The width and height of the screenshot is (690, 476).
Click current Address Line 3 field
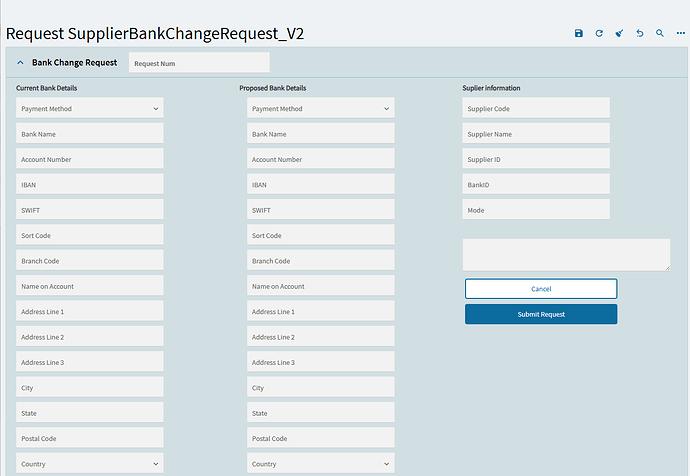pyautogui.click(x=90, y=362)
